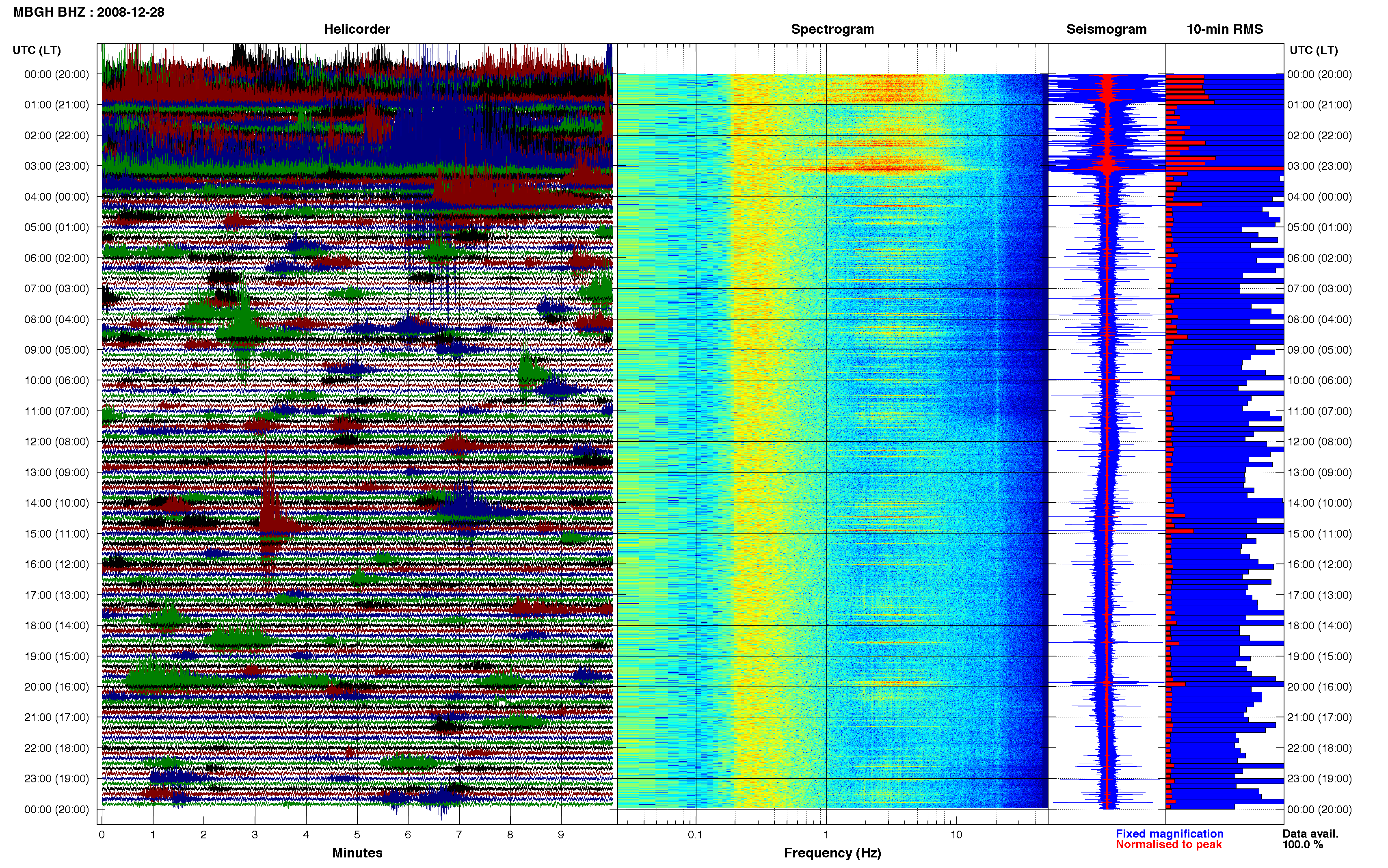This screenshot has height=868, width=1388.
Task: Click right time label '07:00 (03:00)'
Action: pyautogui.click(x=1319, y=288)
